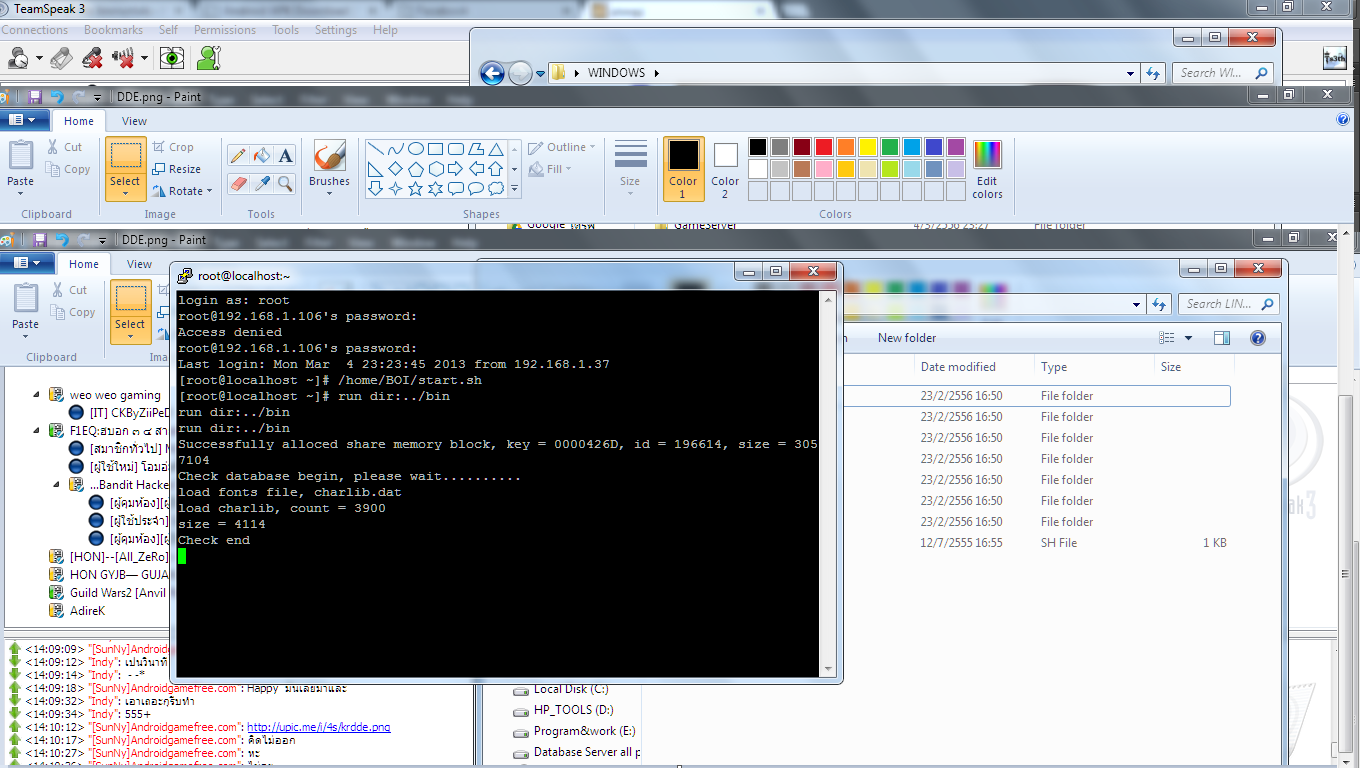Open the Resize option in Paint
Screen dimensions: 1360x768
(x=177, y=169)
